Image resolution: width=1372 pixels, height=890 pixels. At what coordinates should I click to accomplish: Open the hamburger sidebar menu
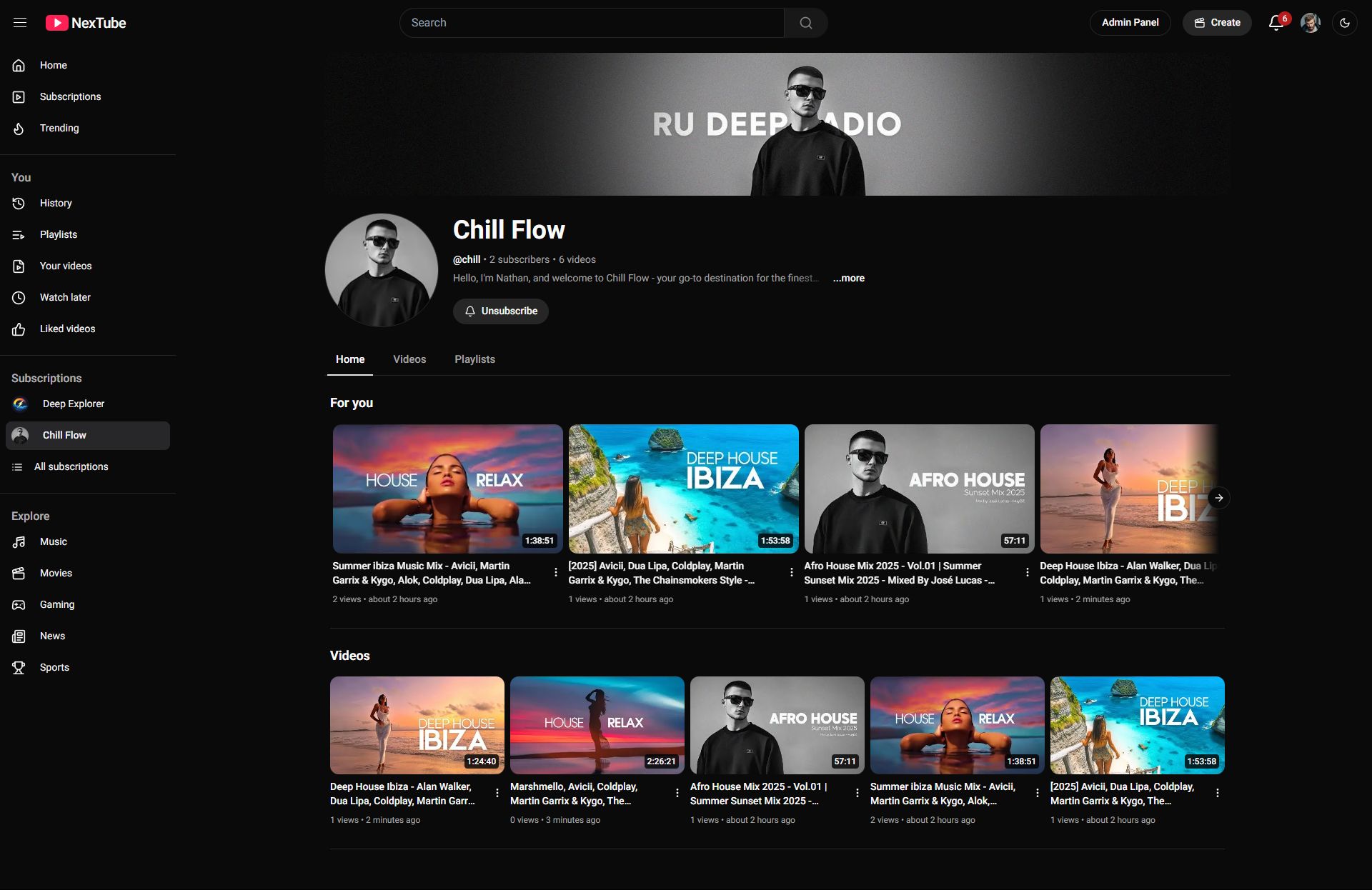20,23
